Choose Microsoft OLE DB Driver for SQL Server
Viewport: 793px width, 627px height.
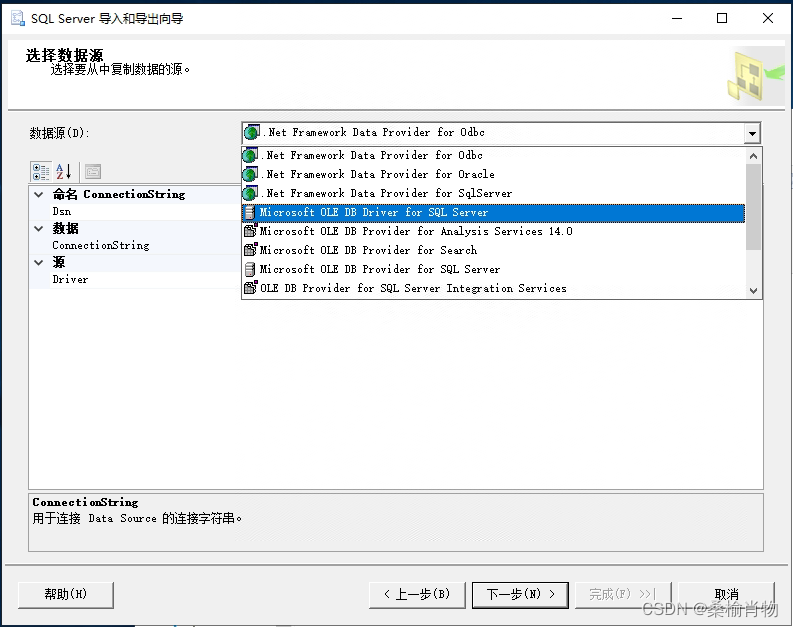click(x=494, y=213)
